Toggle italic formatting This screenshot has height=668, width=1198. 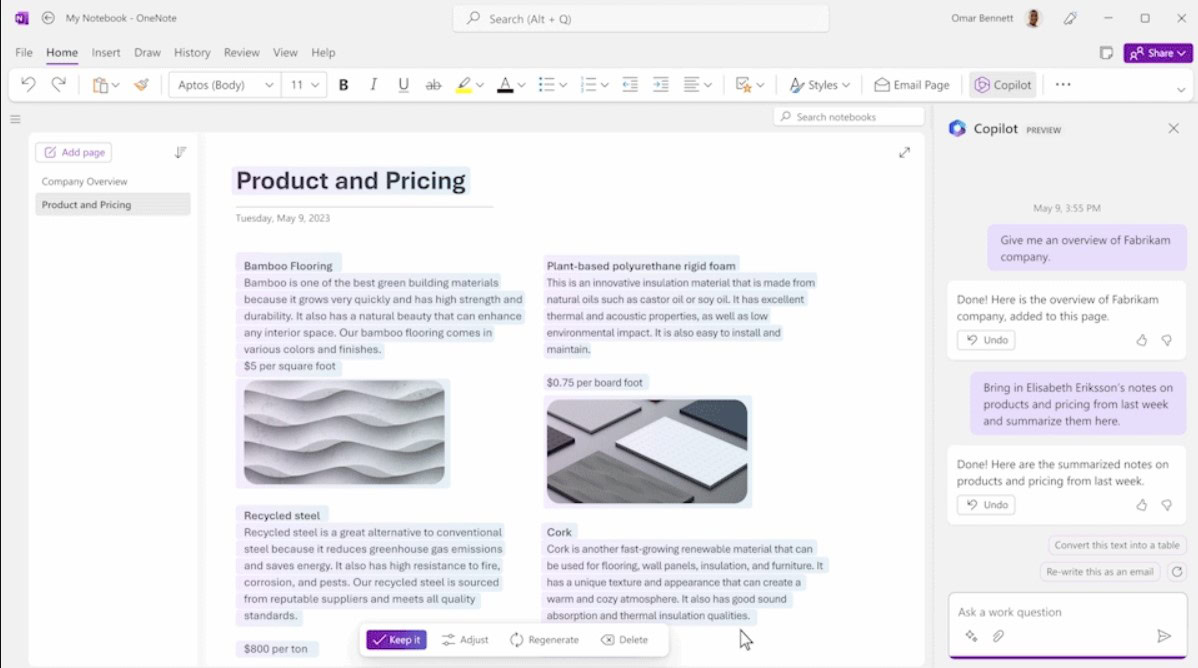(374, 85)
